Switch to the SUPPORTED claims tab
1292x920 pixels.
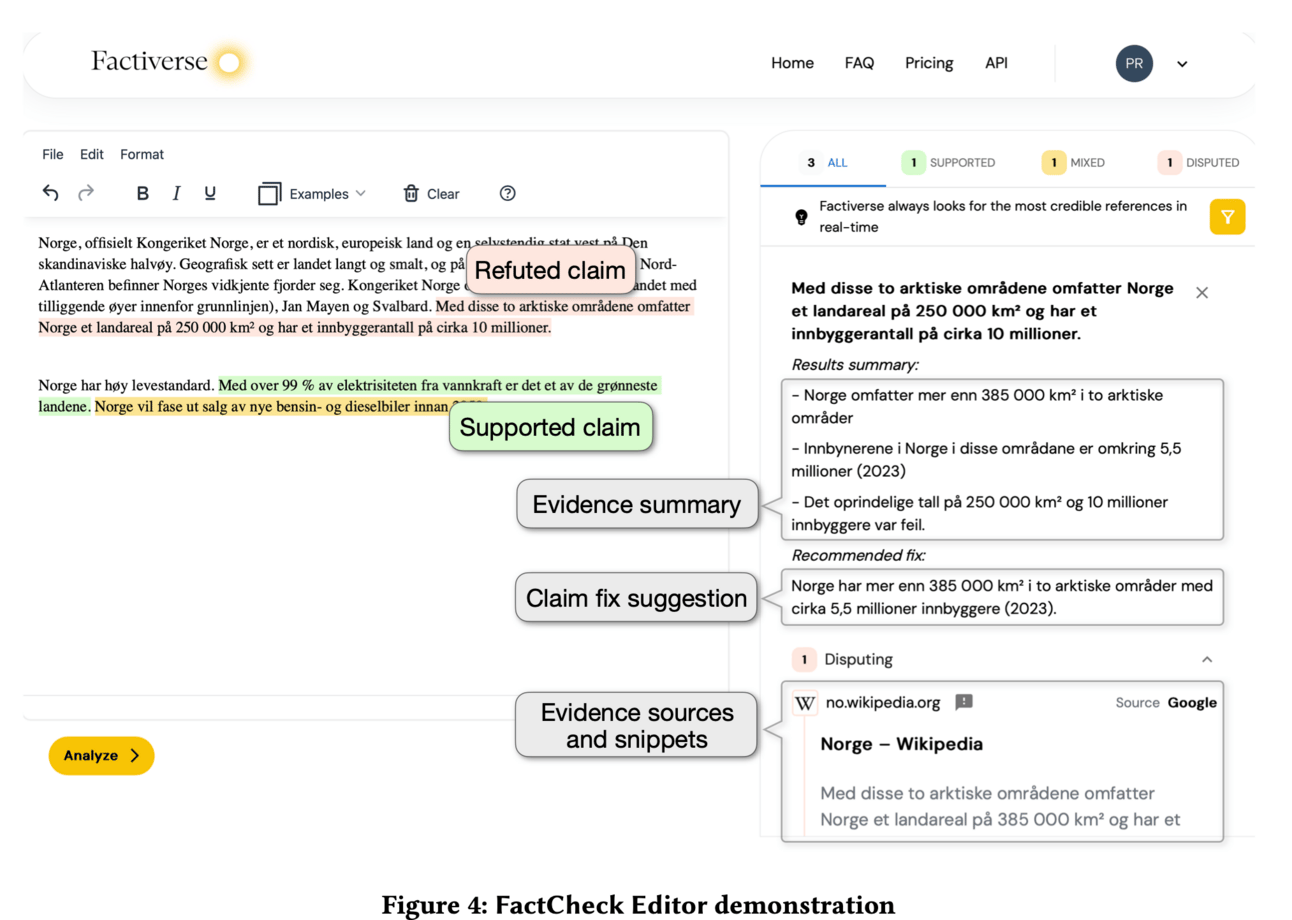948,162
